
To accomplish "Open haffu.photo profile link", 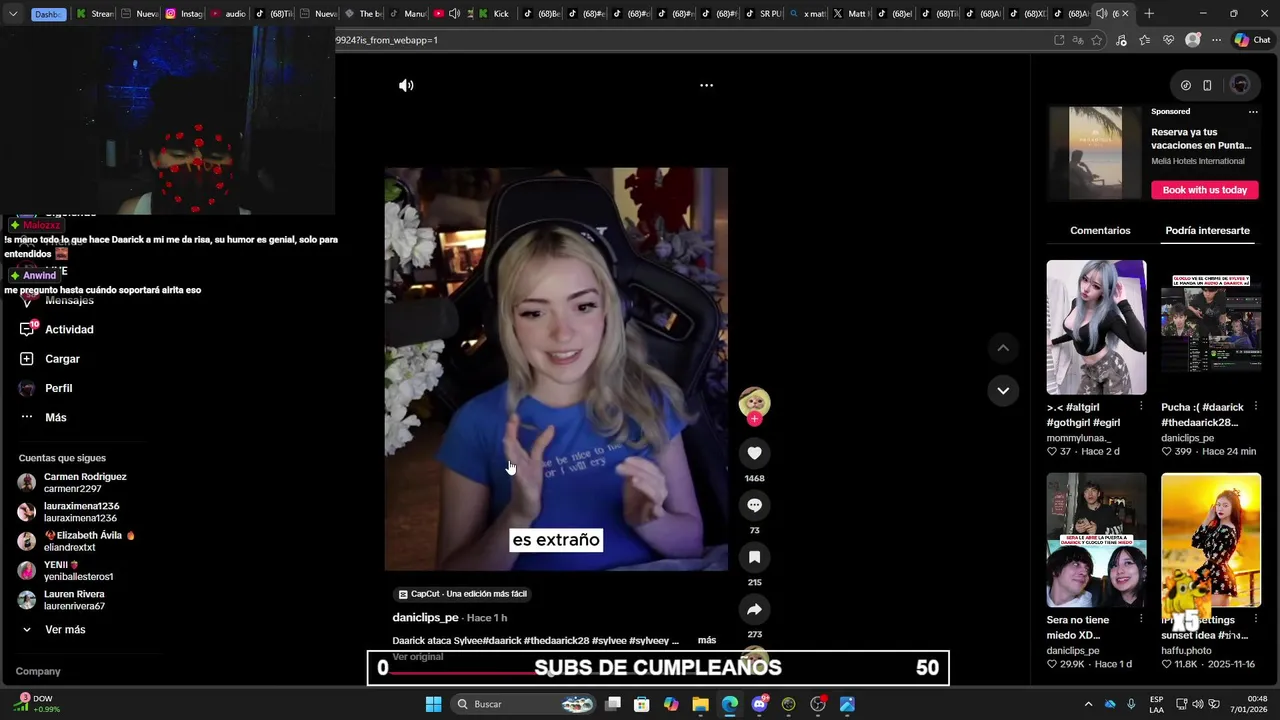I will (1186, 650).
